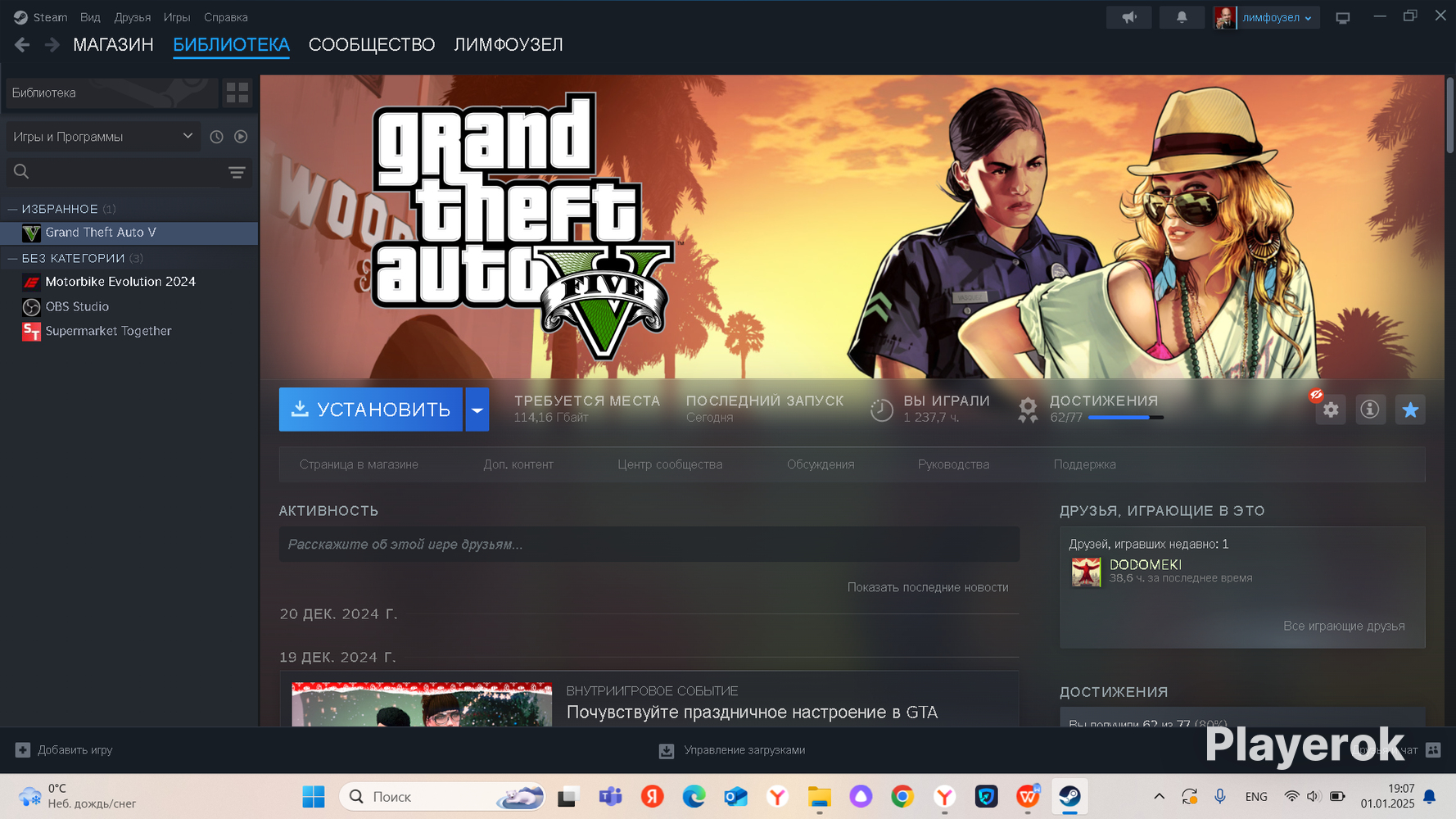Open Показать последние новости link
The height and width of the screenshot is (819, 1456).
[927, 587]
